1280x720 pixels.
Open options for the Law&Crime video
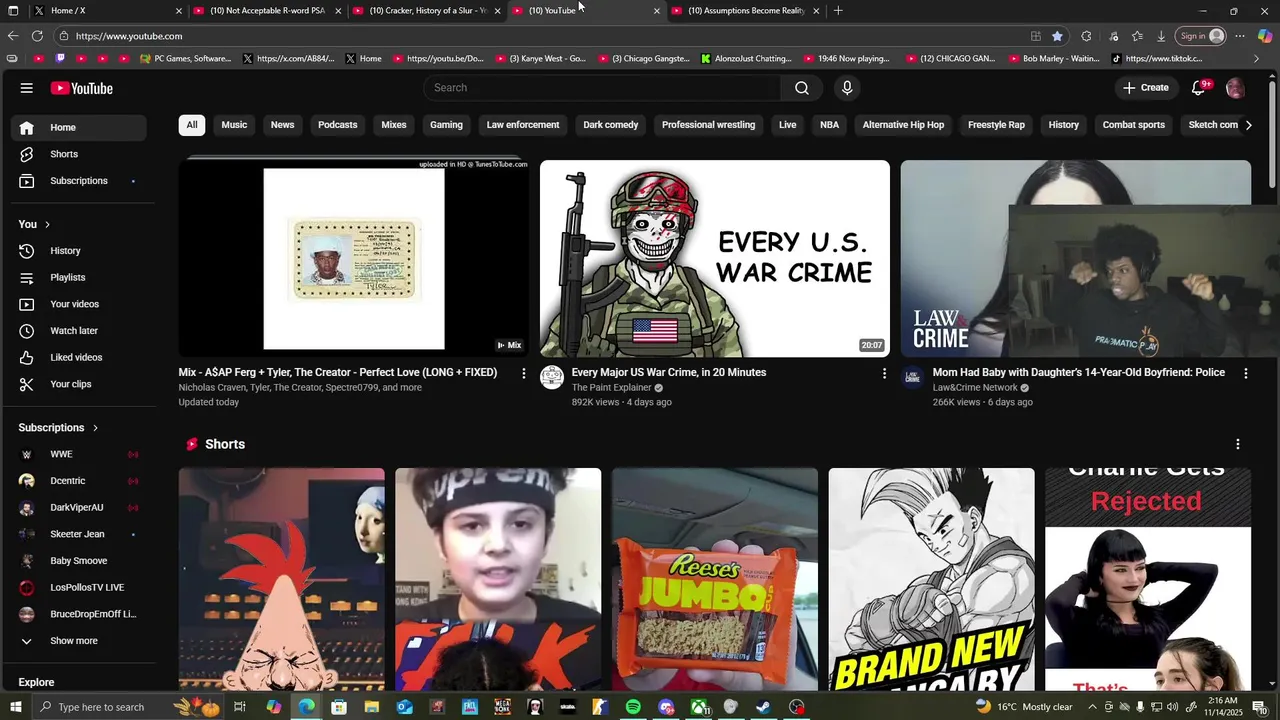click(1245, 373)
